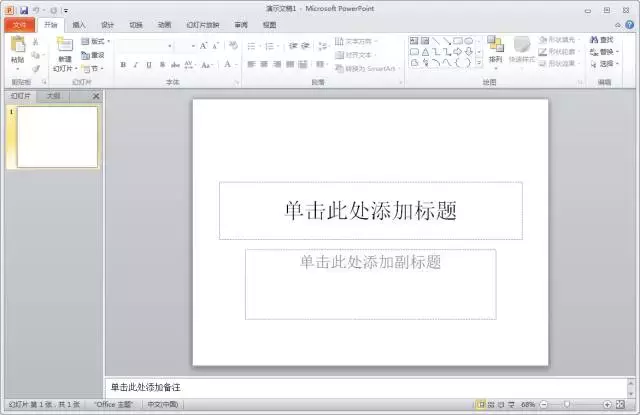The image size is (640, 415).
Task: Open the Layout (版式) dropdown
Action: tap(96, 41)
